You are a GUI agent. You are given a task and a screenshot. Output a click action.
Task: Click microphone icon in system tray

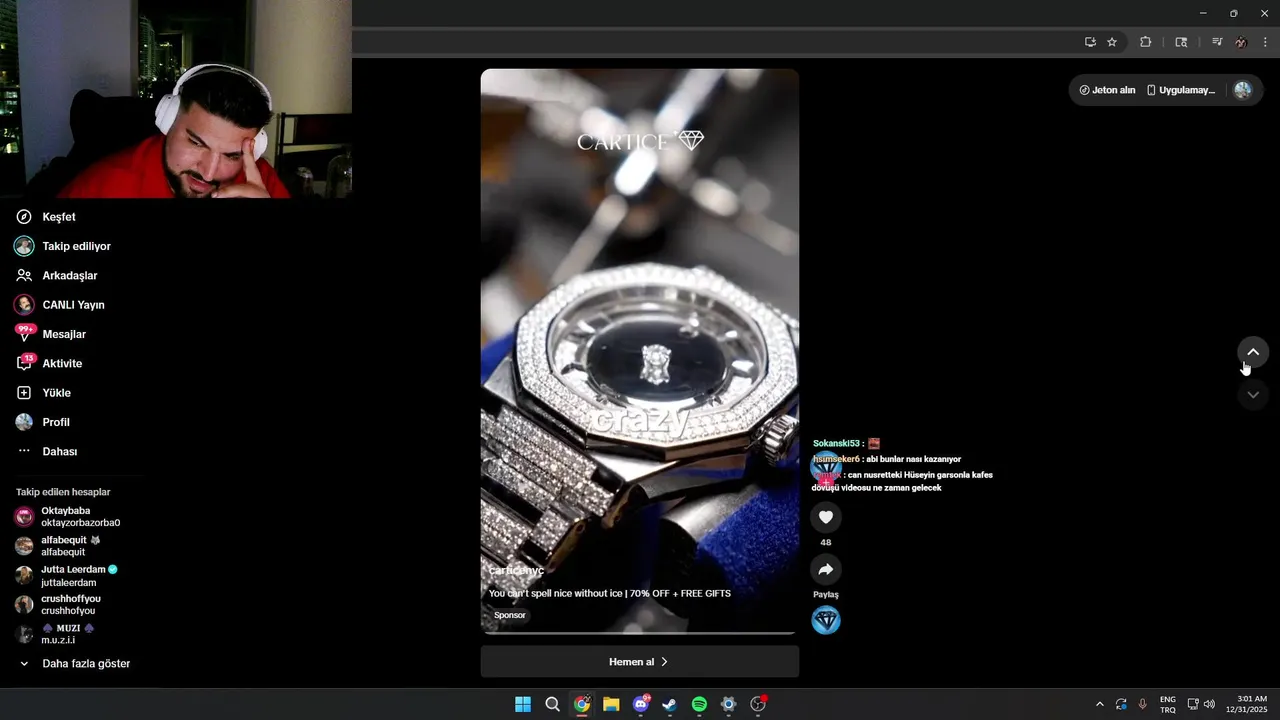pyautogui.click(x=1142, y=704)
